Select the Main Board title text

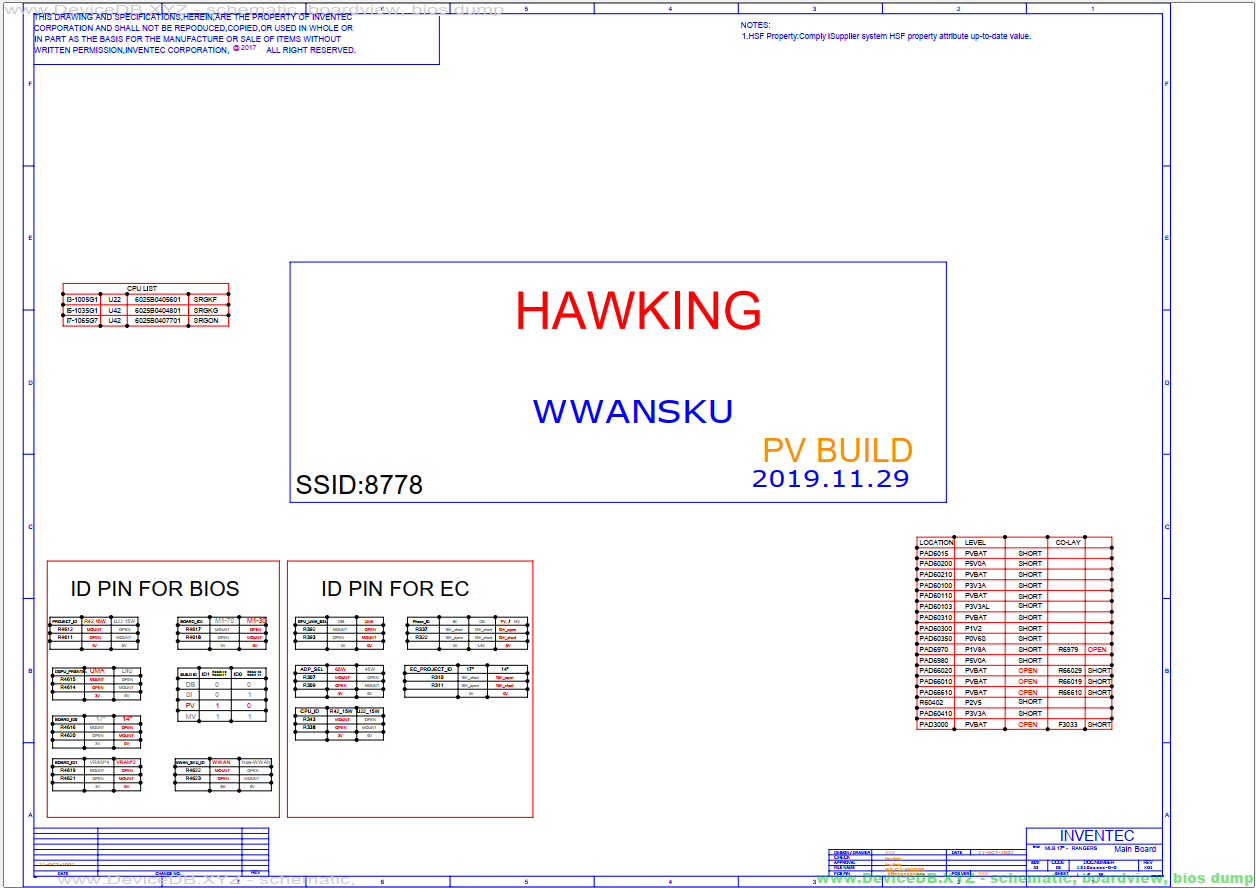click(1135, 849)
